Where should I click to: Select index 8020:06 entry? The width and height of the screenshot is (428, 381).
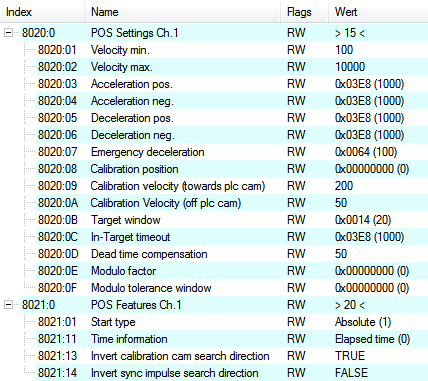pyautogui.click(x=57, y=135)
